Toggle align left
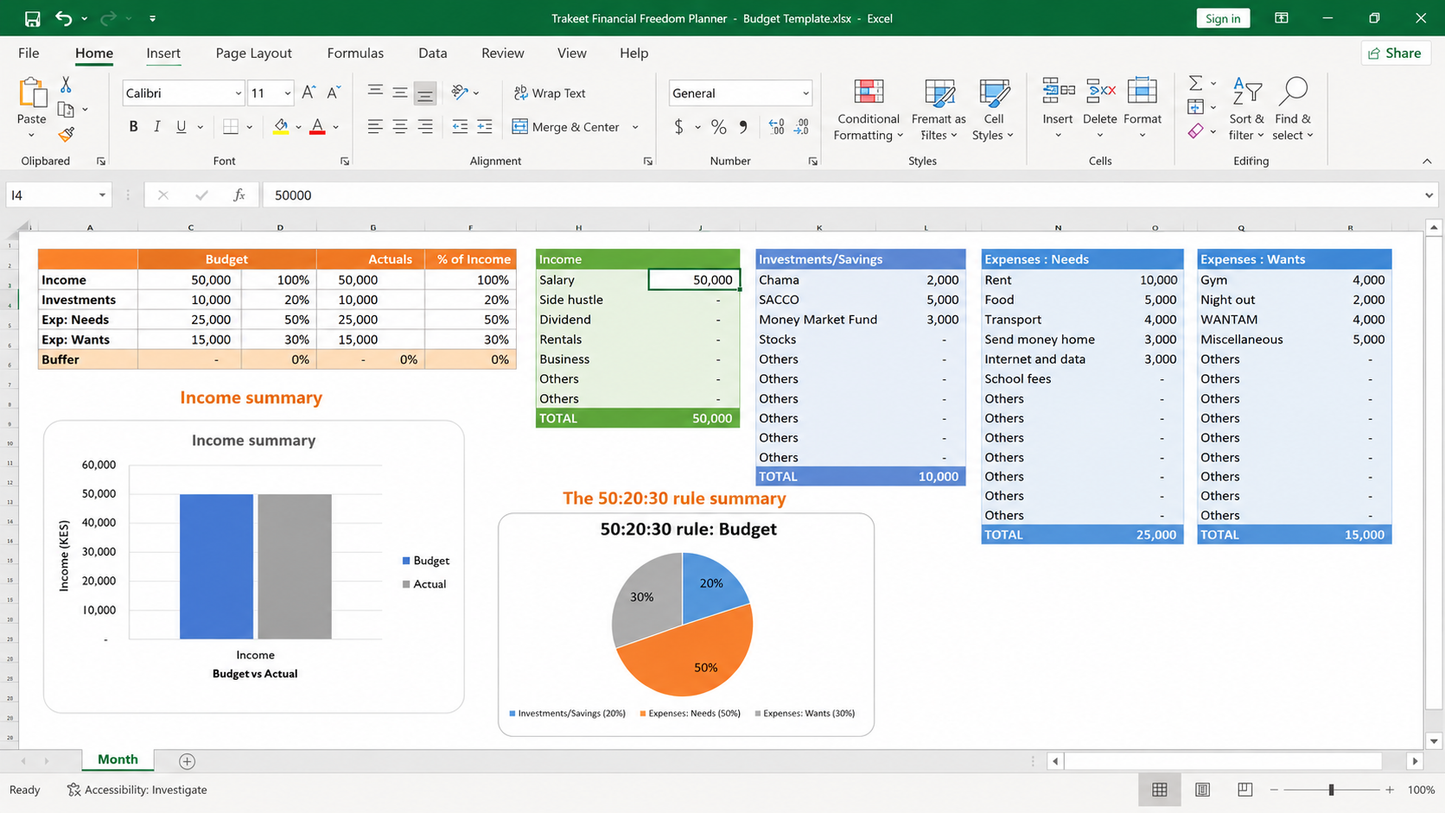 (x=375, y=127)
